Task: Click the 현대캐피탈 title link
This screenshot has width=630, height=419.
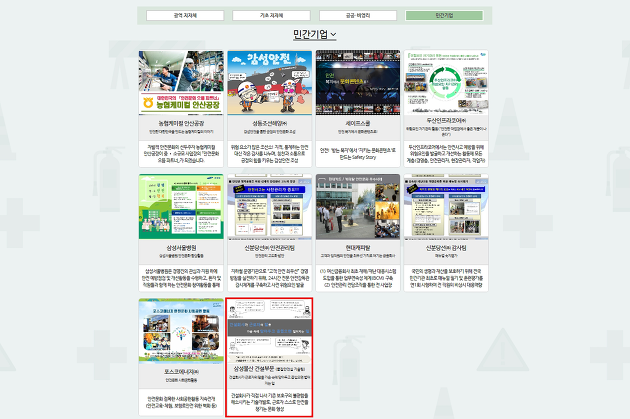Action: [x=358, y=248]
